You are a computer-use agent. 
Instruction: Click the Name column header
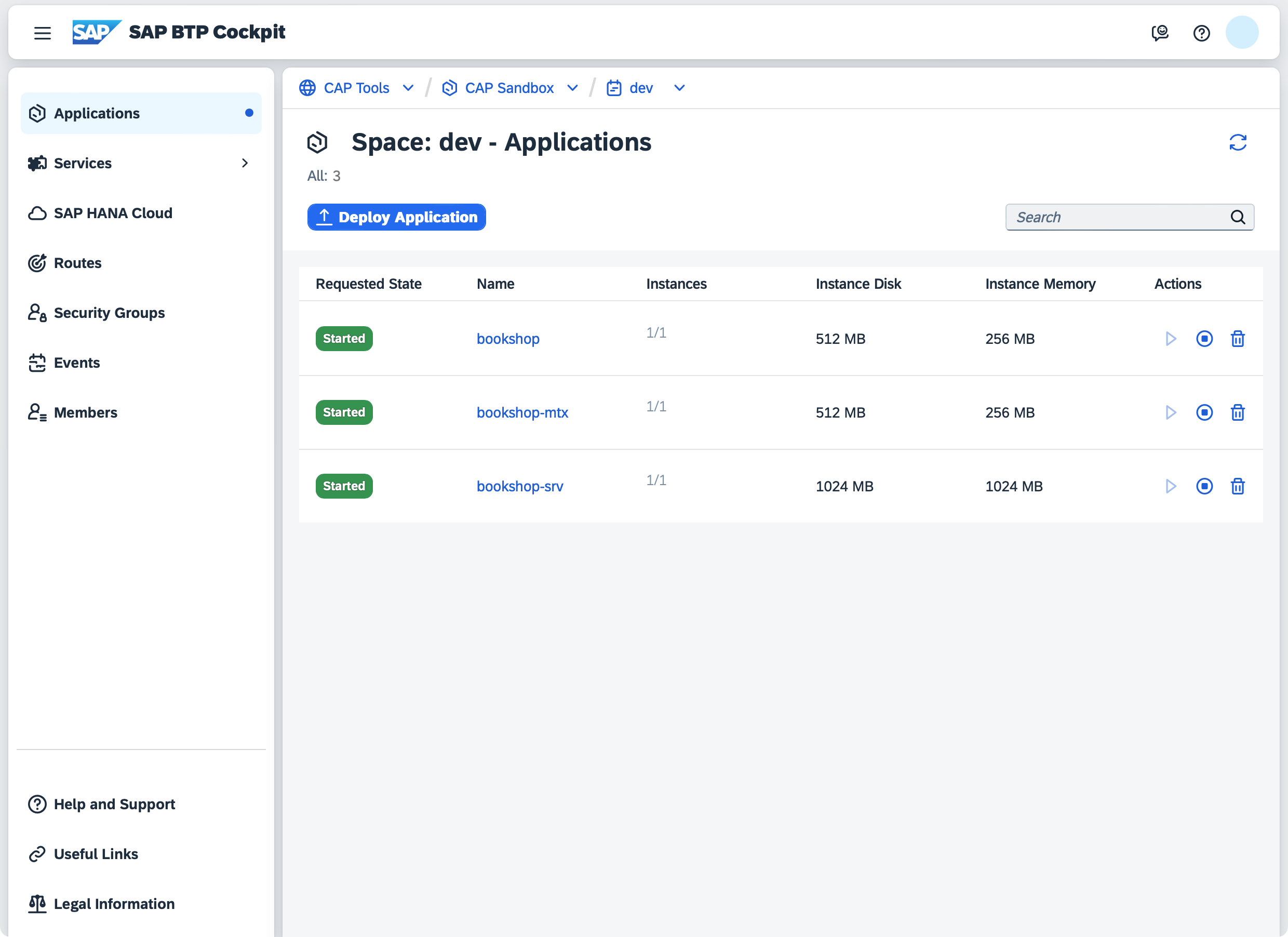495,284
